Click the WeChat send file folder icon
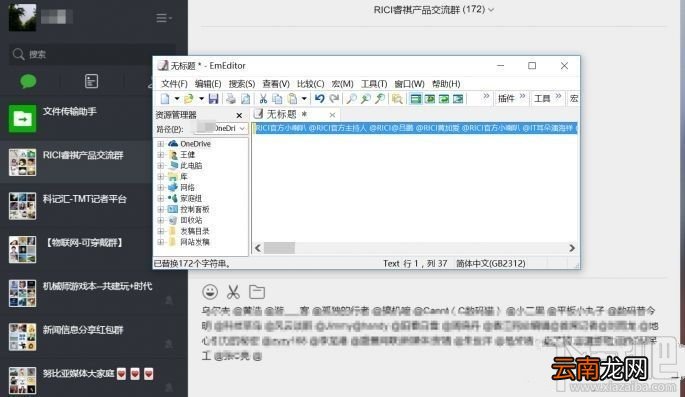Viewport: 685px width, 397px height. pyautogui.click(x=257, y=291)
